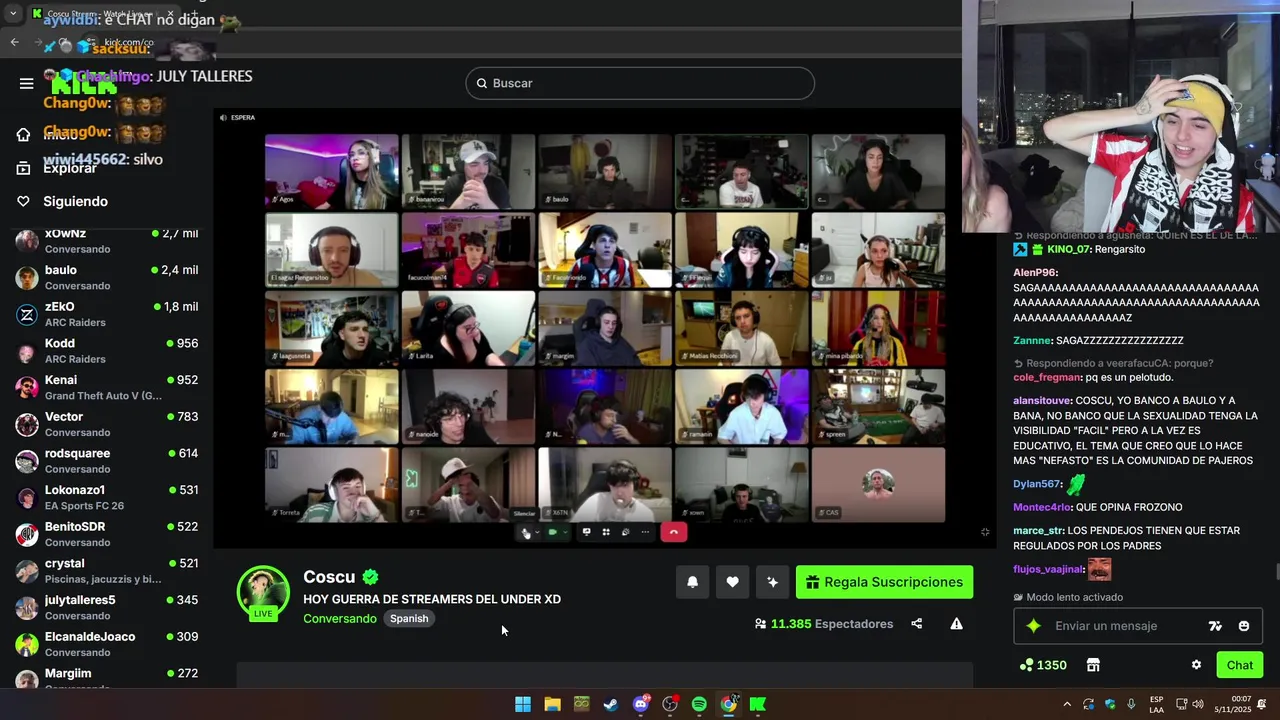Image resolution: width=1280 pixels, height=720 pixels.
Task: Expand camera options arrow in call bar
Action: coord(565,532)
